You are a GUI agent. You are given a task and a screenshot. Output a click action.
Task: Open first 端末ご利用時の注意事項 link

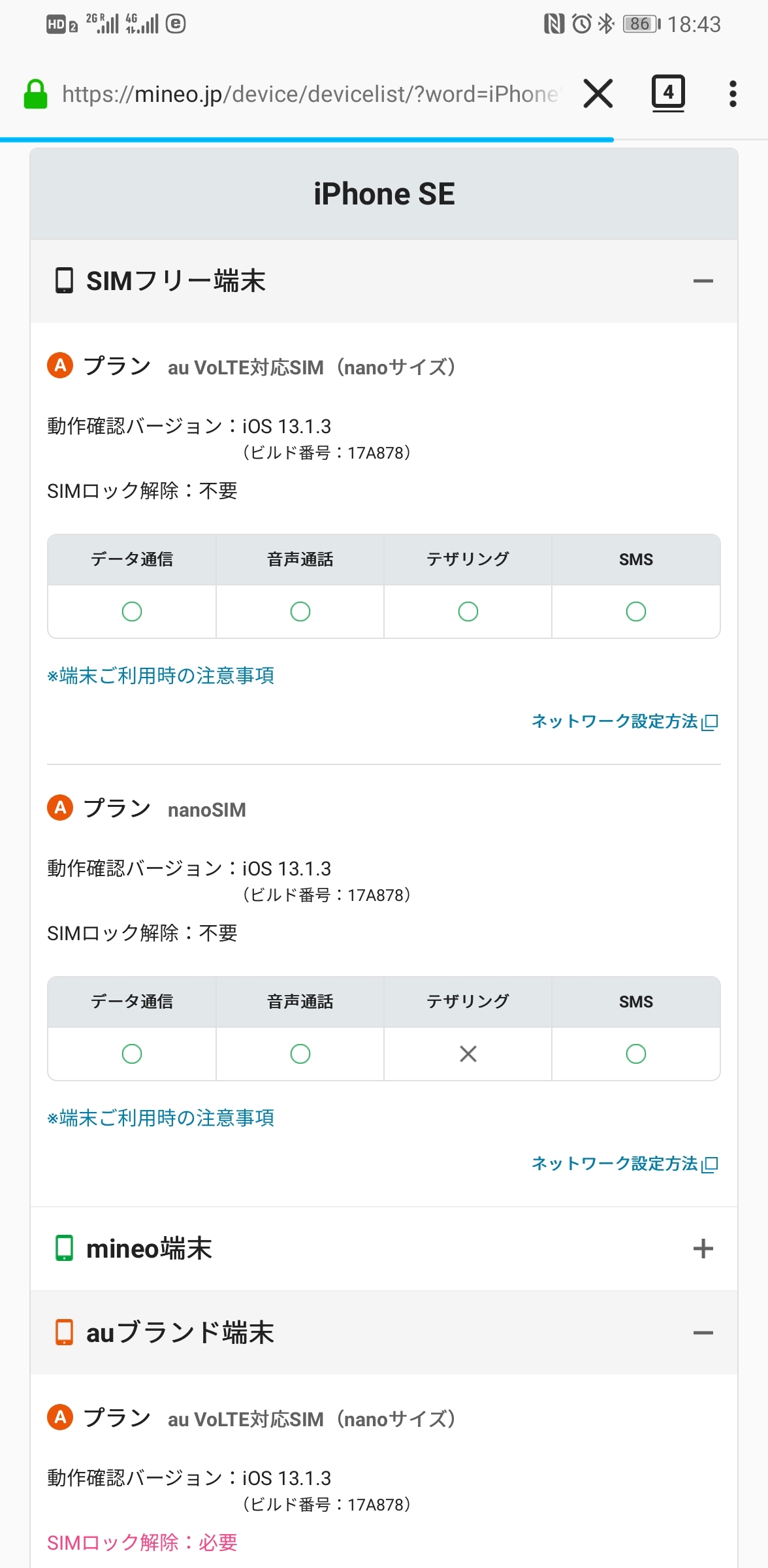click(161, 676)
